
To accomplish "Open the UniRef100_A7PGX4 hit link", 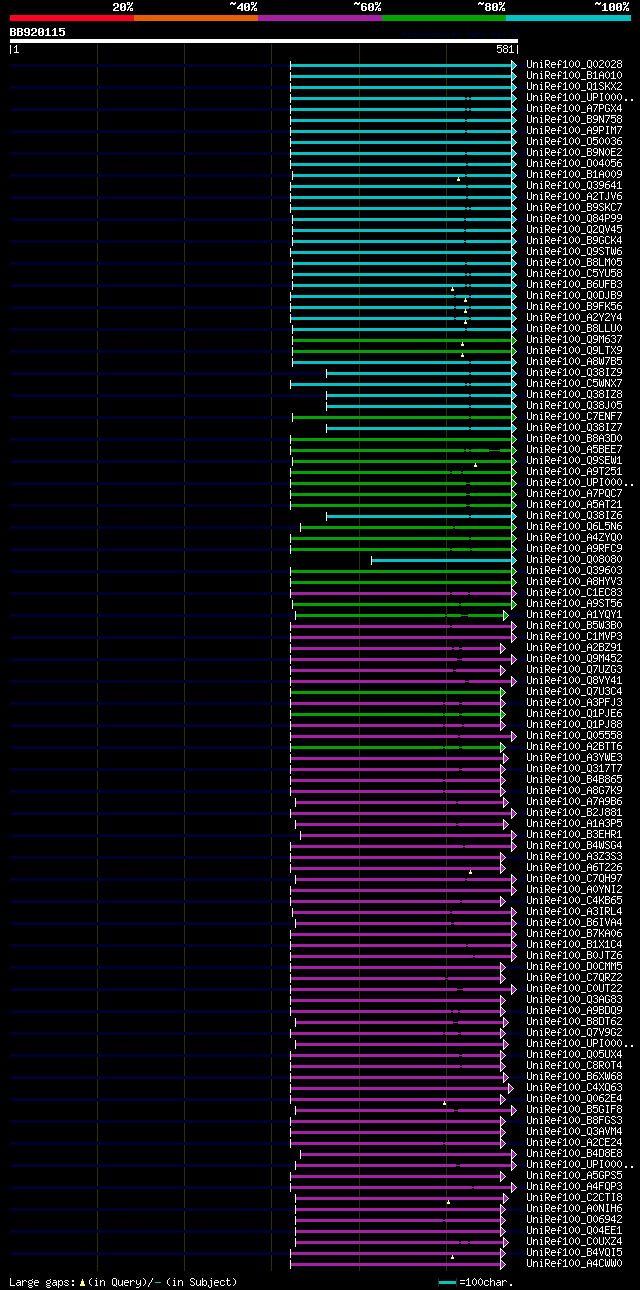I will click(574, 108).
